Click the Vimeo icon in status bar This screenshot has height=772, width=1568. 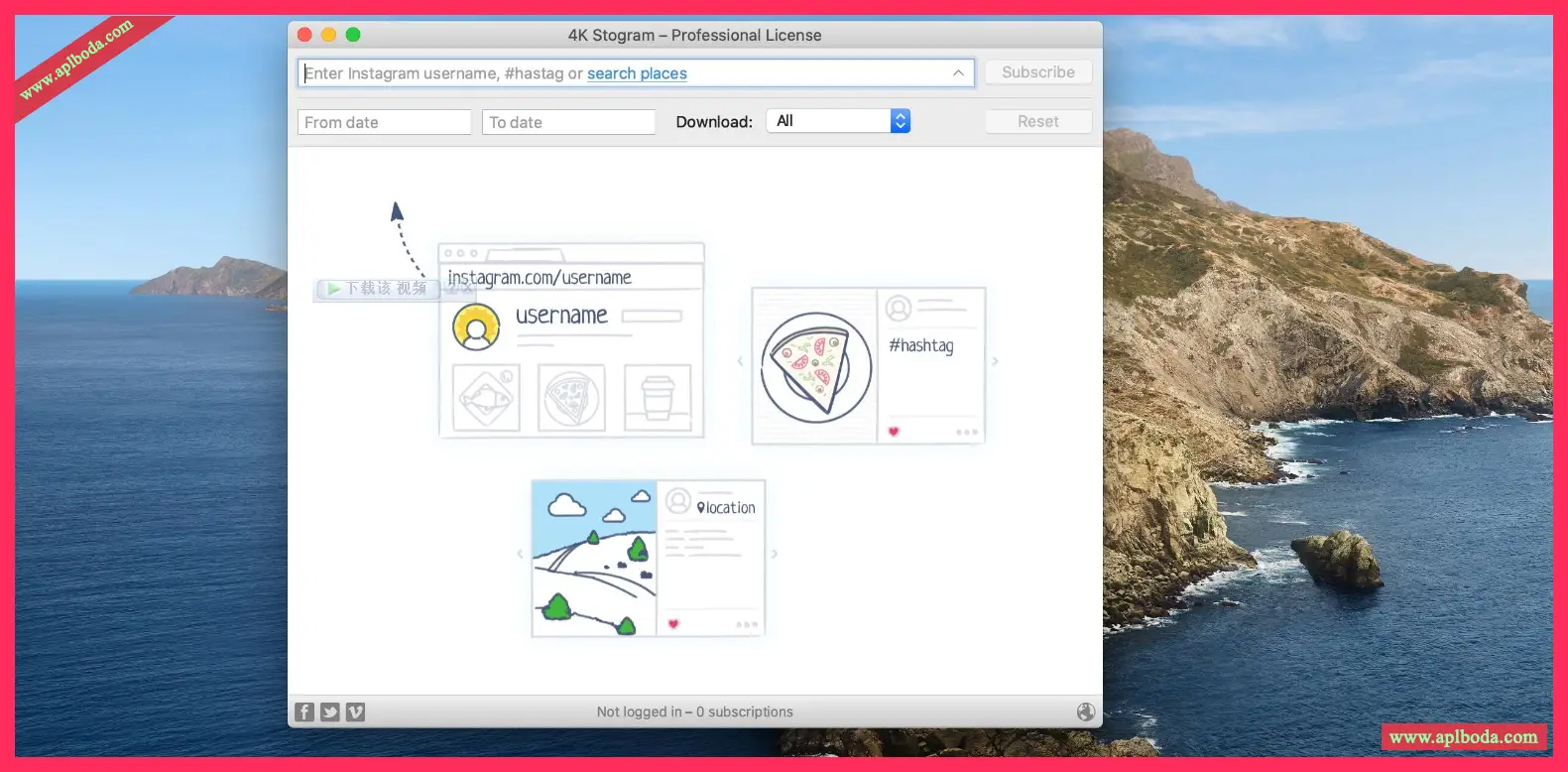[355, 711]
